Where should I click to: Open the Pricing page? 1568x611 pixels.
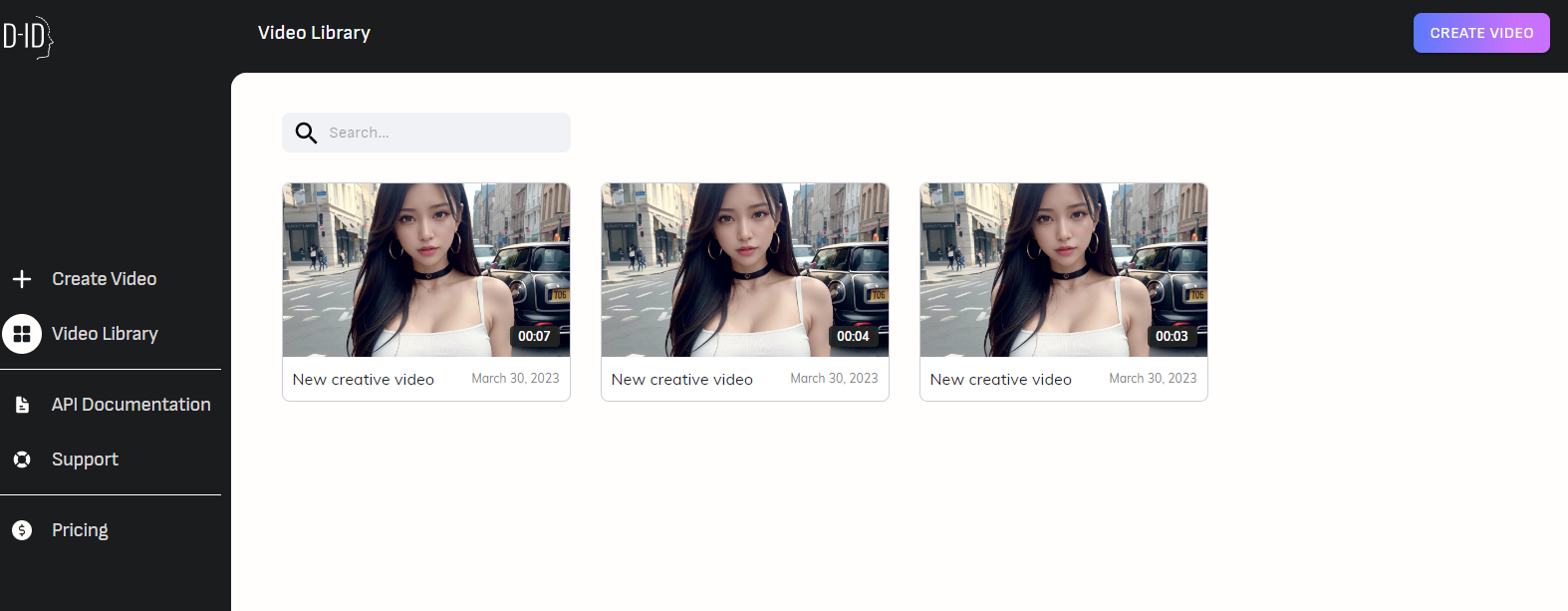[x=80, y=530]
